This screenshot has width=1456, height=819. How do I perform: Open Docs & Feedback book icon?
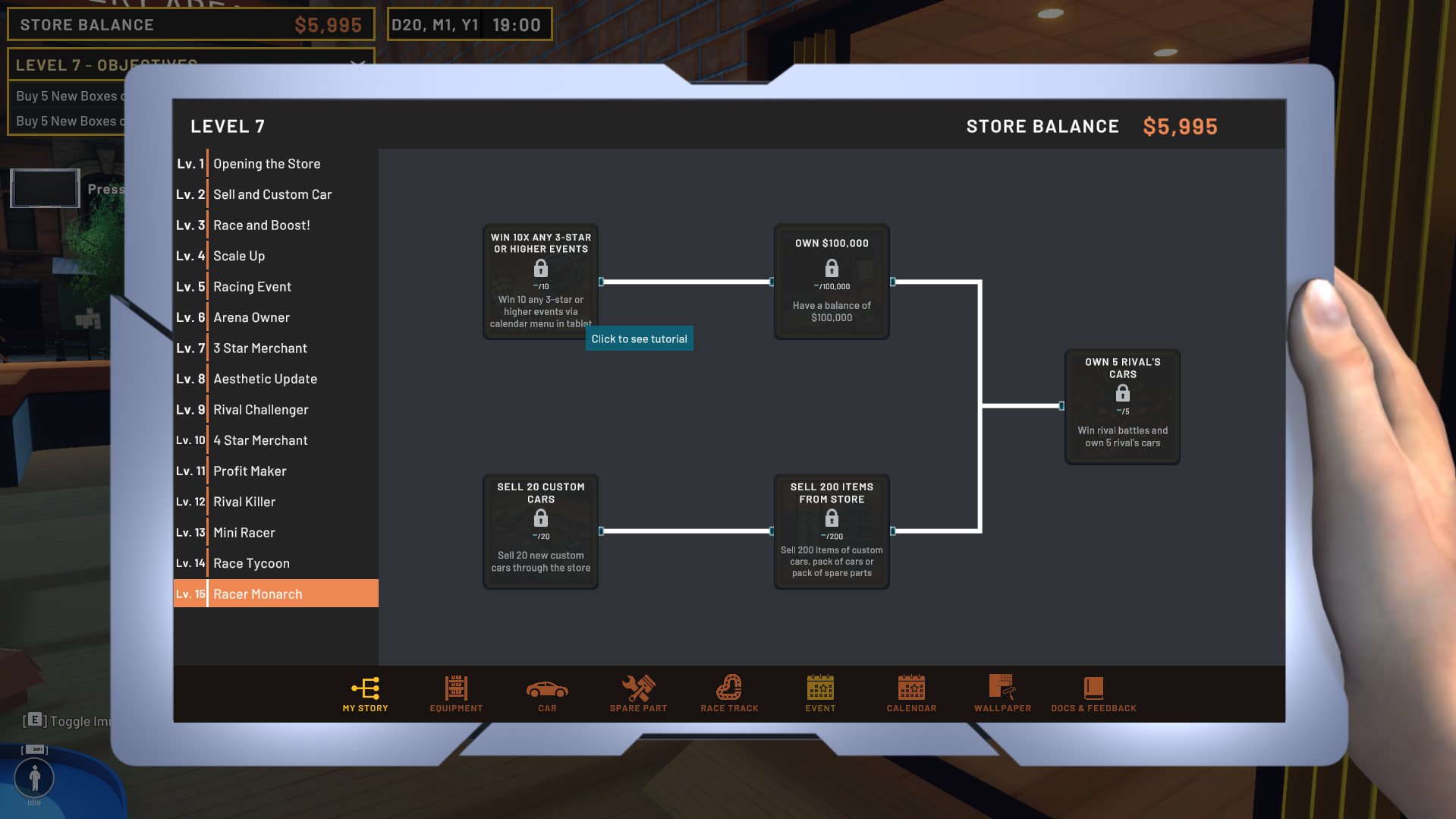1093,688
